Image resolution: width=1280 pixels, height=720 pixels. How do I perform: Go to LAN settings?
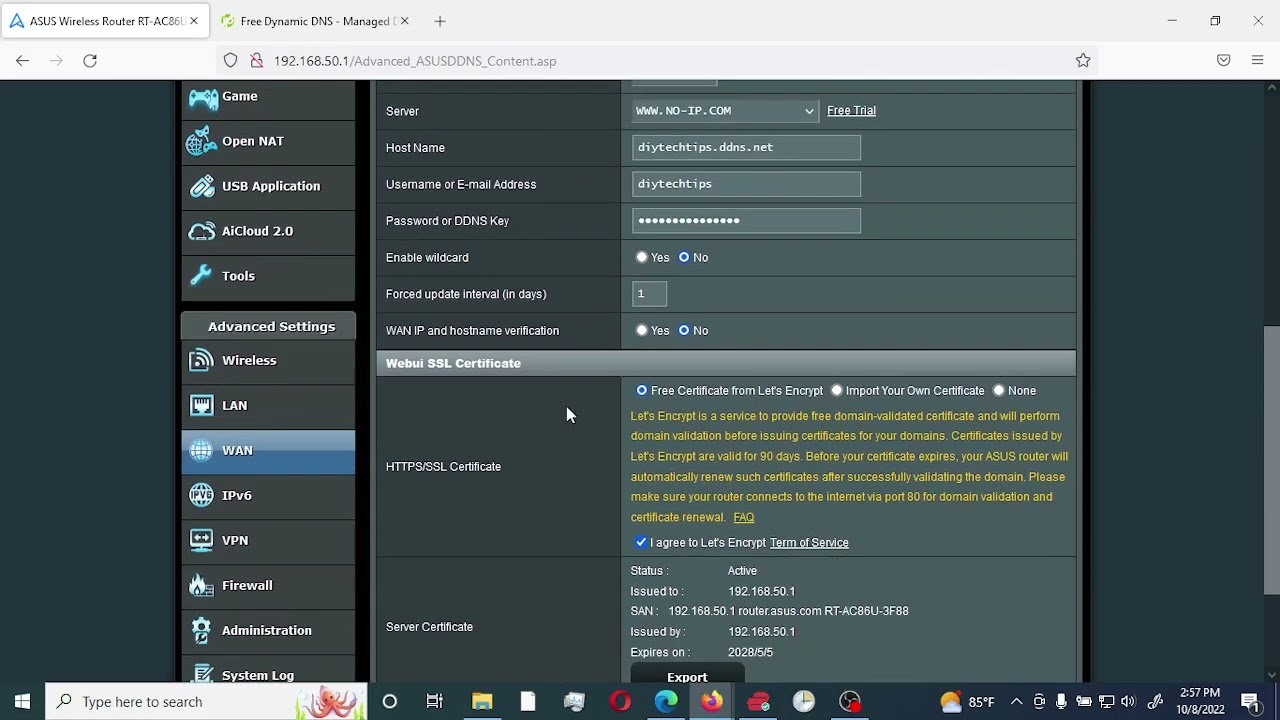tap(268, 406)
